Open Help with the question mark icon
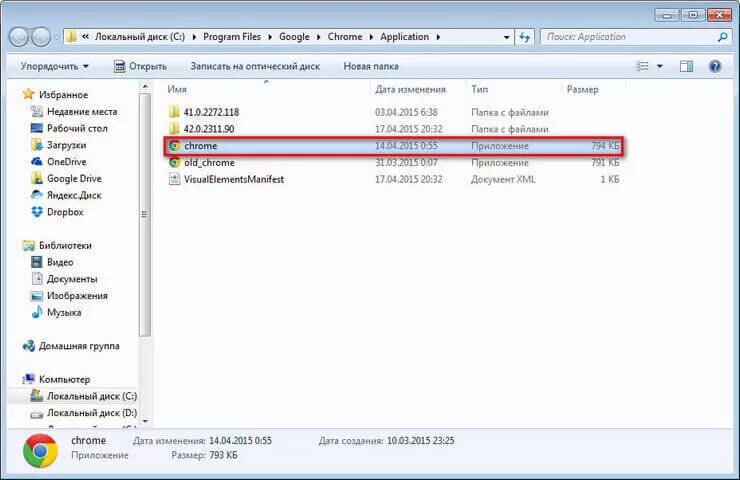 click(715, 66)
